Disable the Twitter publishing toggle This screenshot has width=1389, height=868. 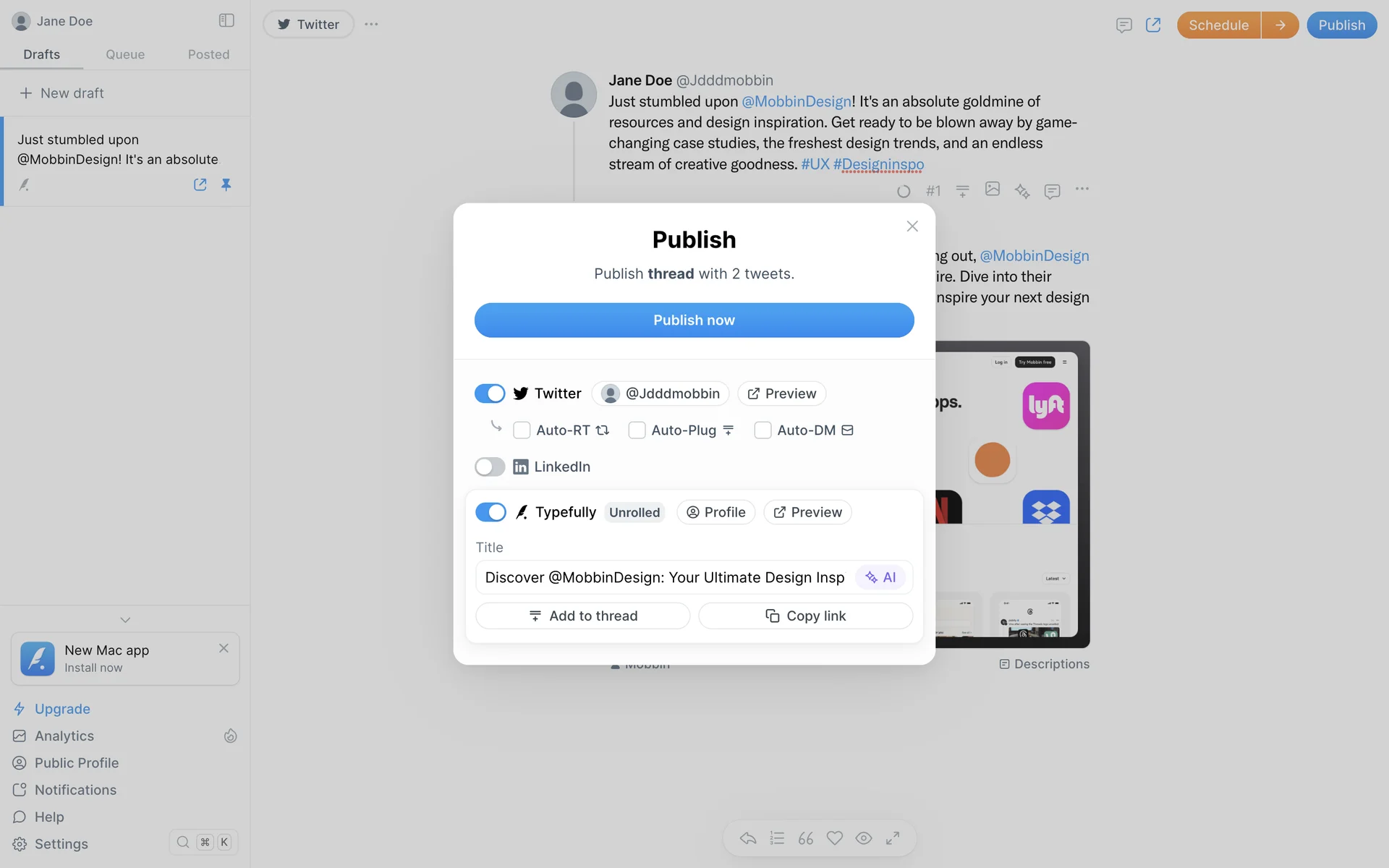coord(490,393)
